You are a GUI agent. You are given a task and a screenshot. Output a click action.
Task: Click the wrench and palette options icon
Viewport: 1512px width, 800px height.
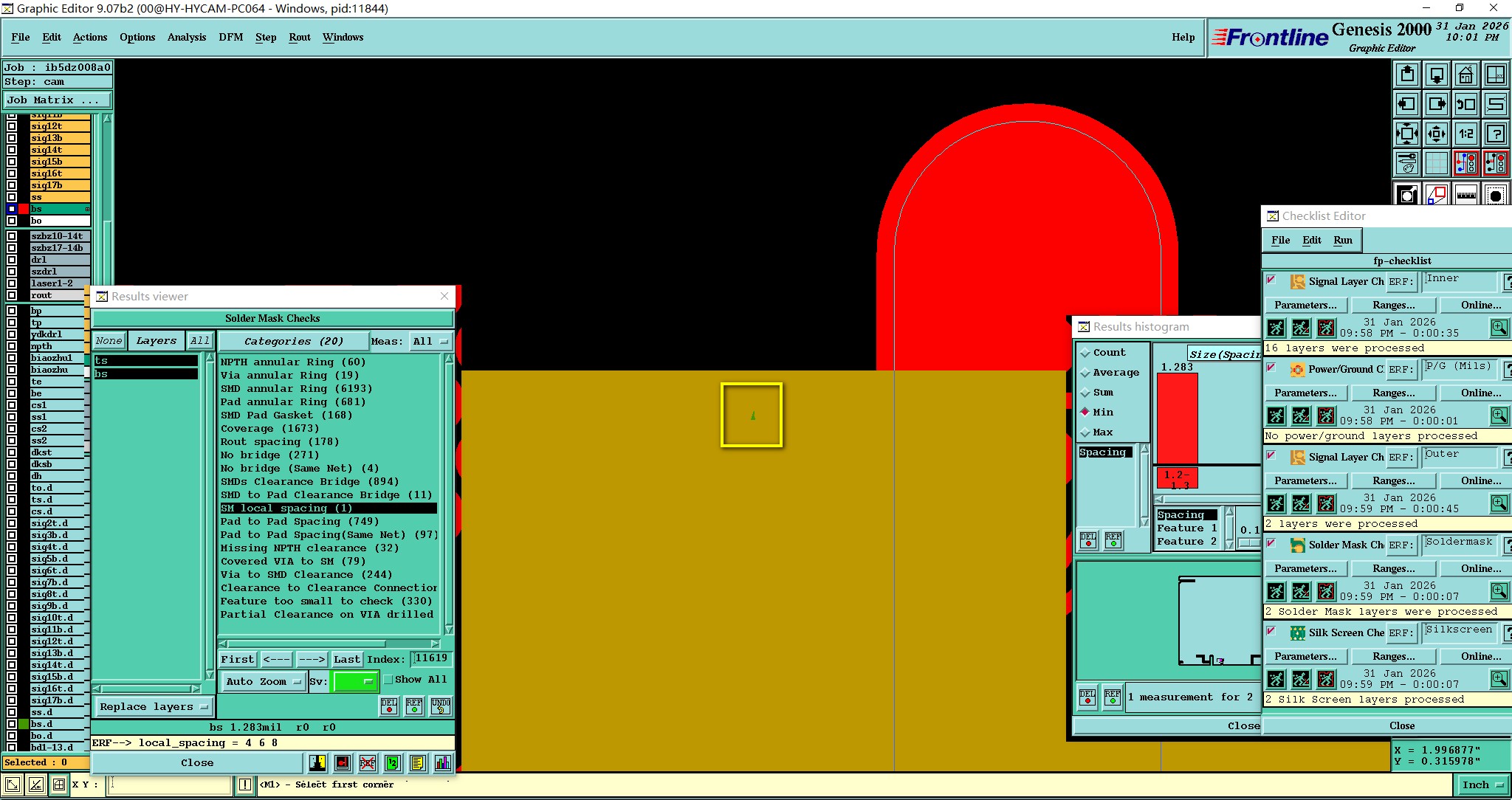coord(1407,163)
